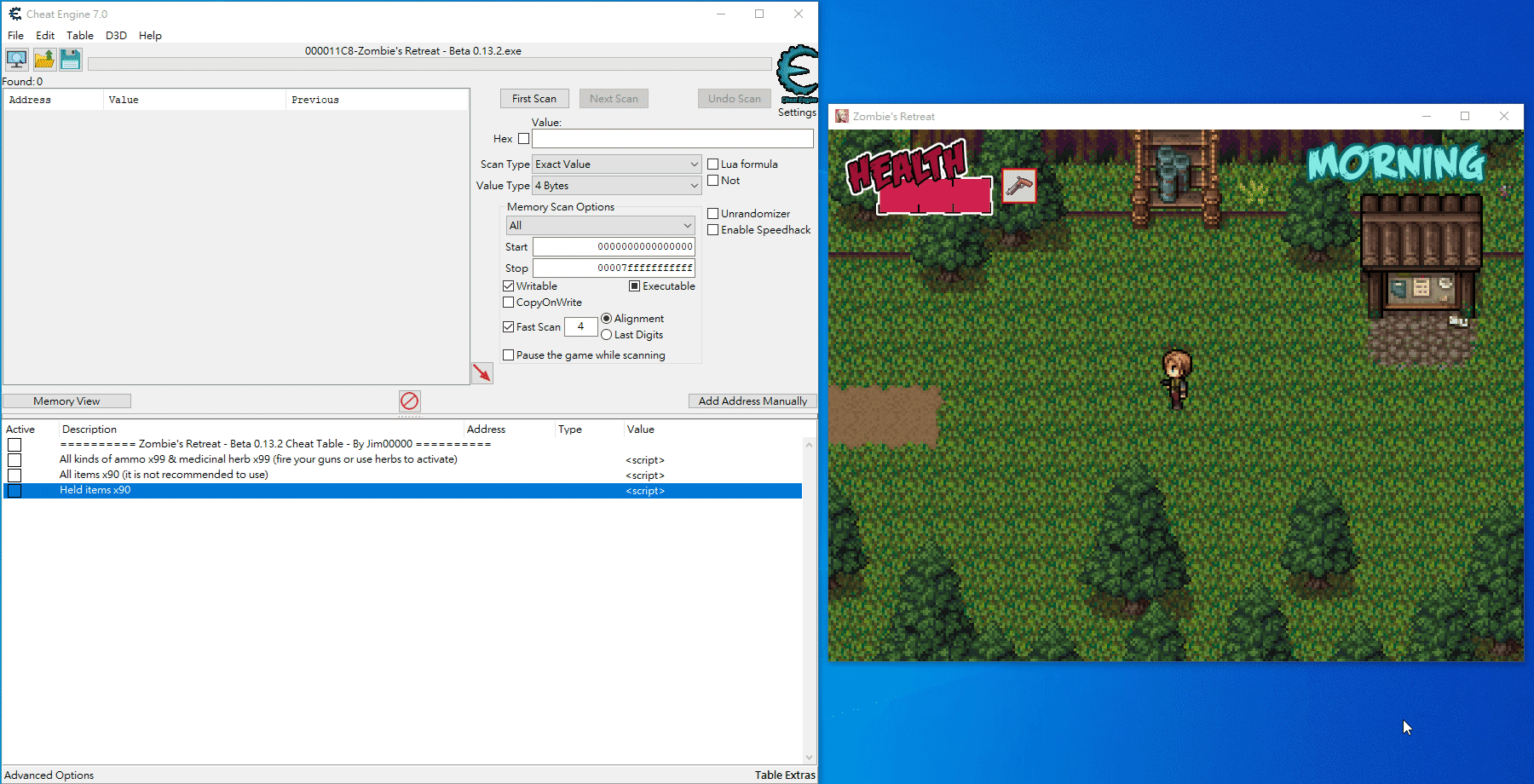1534x784 pixels.
Task: Minimize the Cheat Engine window
Action: 721,14
